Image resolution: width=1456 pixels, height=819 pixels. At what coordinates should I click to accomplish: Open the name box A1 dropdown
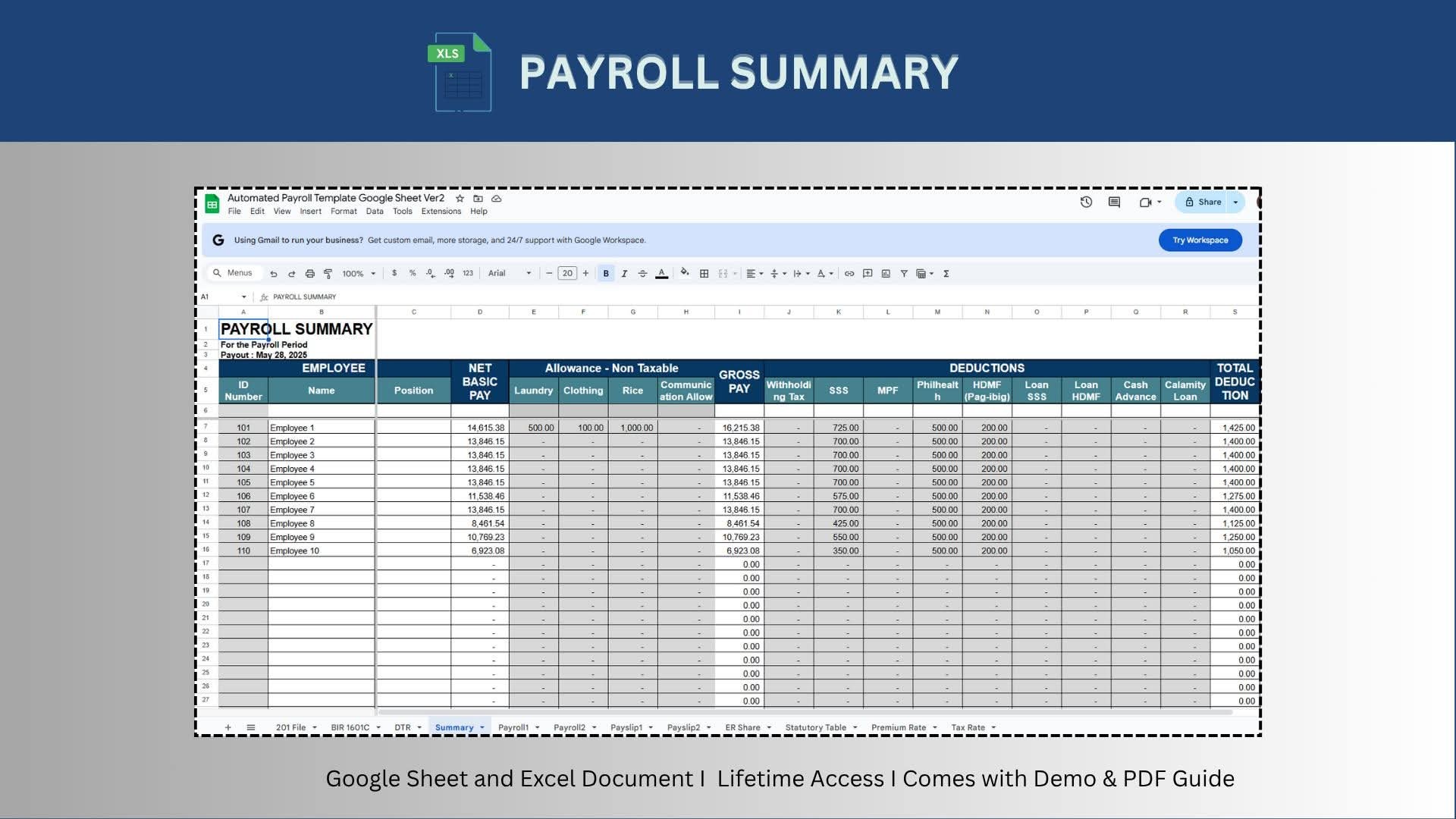coord(243,297)
